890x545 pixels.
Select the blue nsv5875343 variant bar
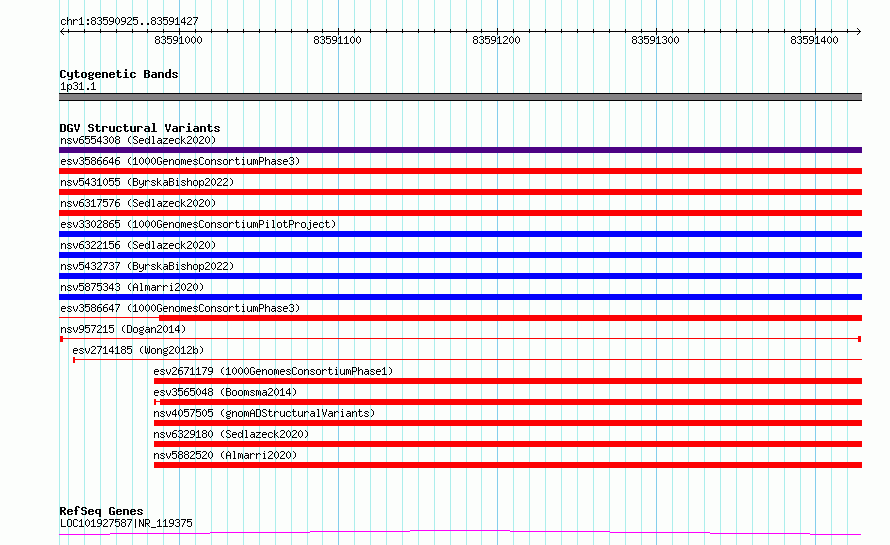pyautogui.click(x=460, y=297)
